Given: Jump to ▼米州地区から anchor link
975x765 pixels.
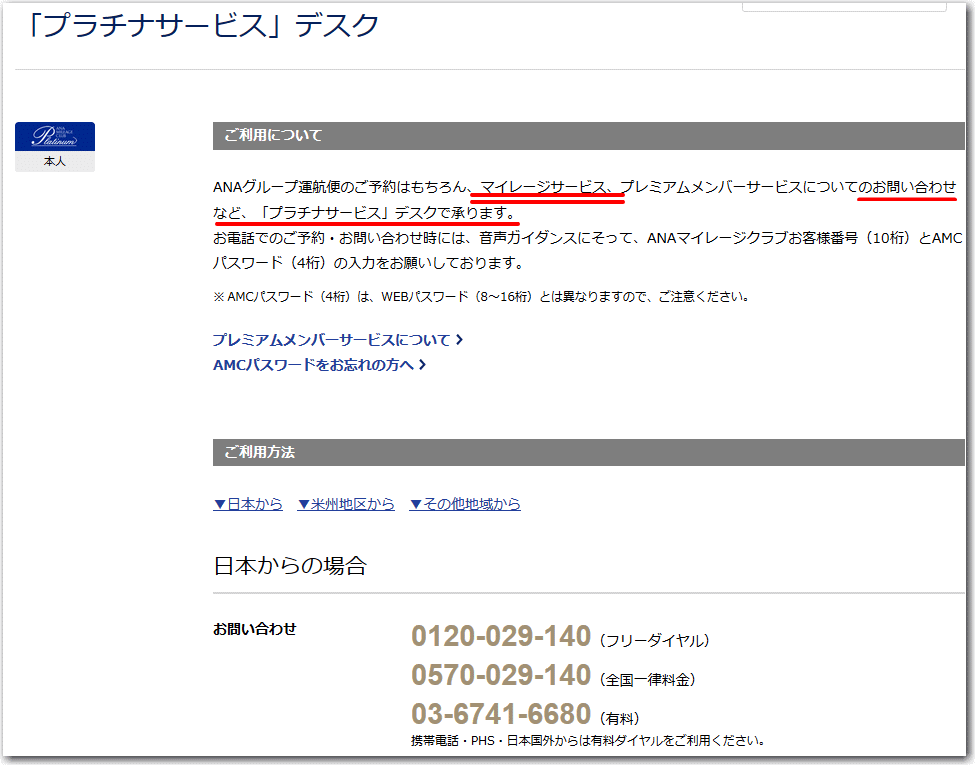Looking at the screenshot, I should pos(346,504).
